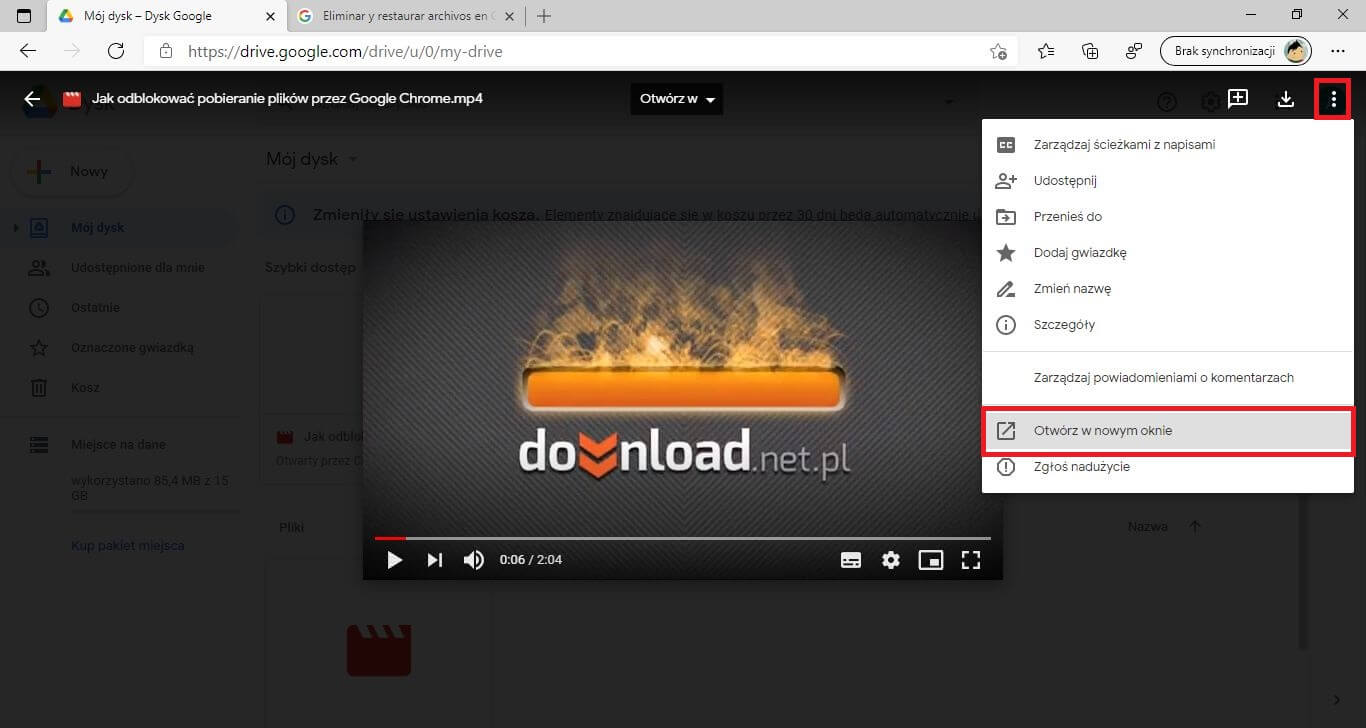The image size is (1366, 728).
Task: Open the browser favorites list icon
Action: click(1046, 51)
